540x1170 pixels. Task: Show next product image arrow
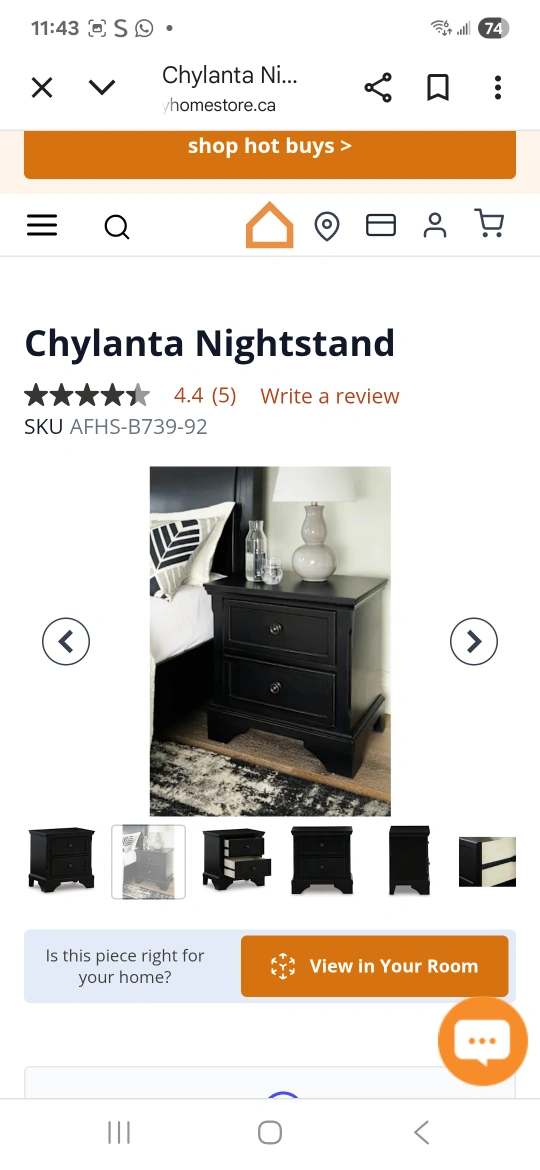point(474,641)
